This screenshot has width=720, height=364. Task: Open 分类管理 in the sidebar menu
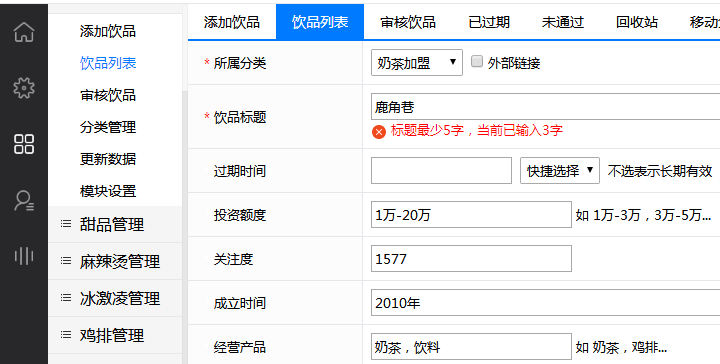coord(108,127)
